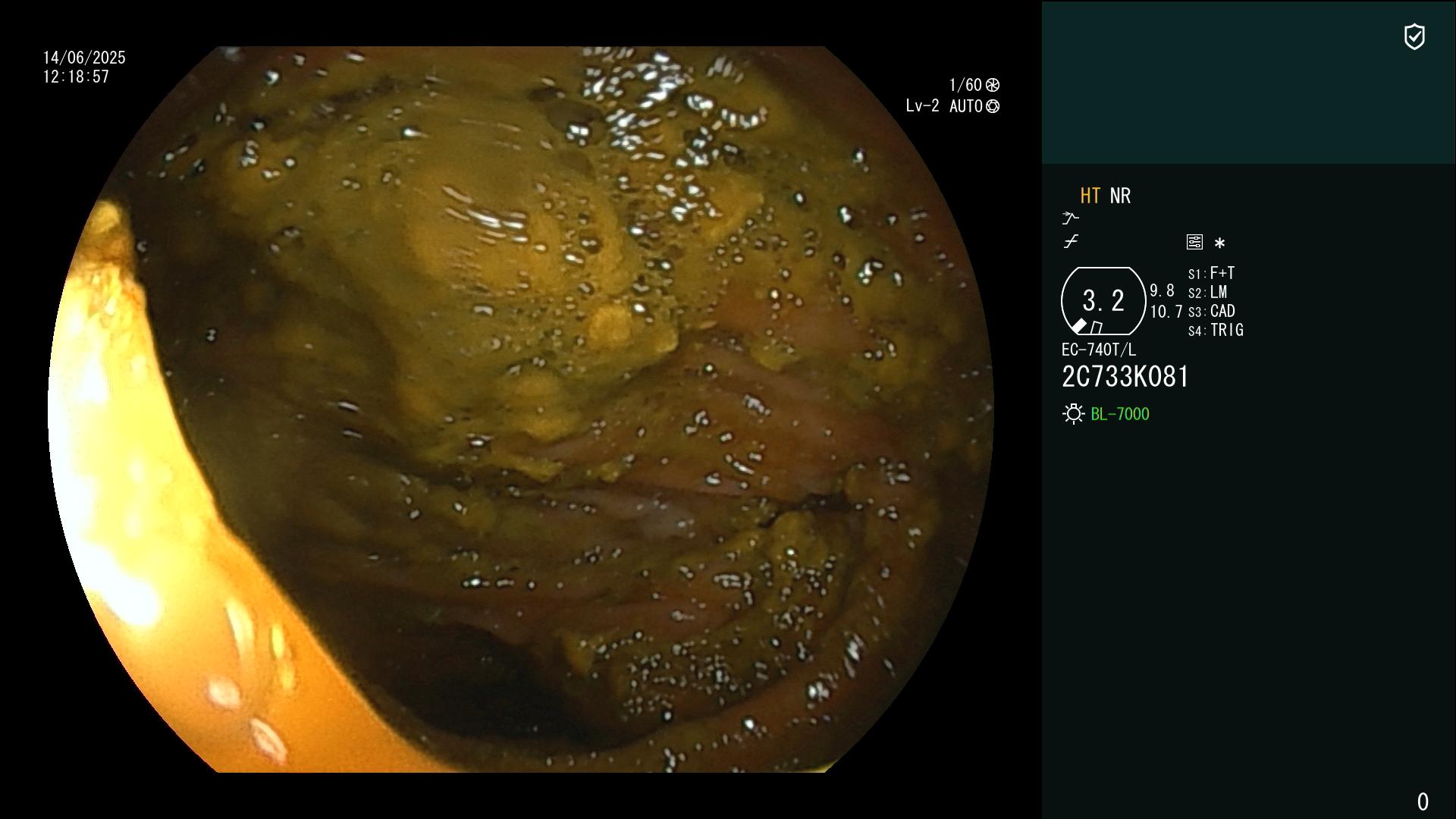Click the BL-7000 light source label
Image resolution: width=1456 pixels, height=819 pixels.
pos(1120,414)
